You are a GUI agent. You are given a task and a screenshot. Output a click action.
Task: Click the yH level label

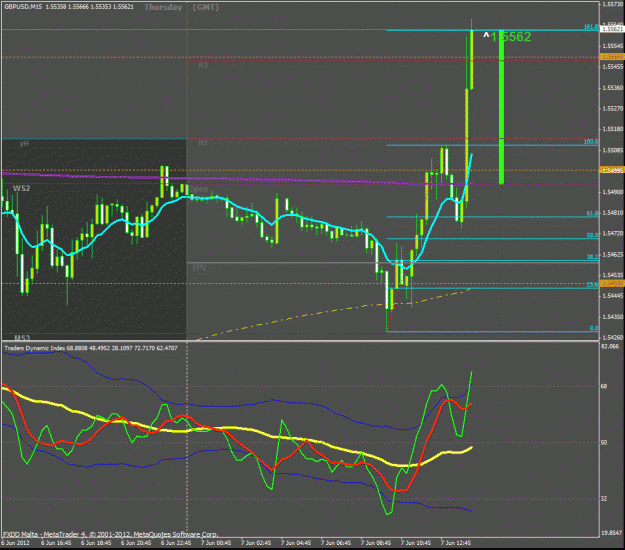[24, 143]
